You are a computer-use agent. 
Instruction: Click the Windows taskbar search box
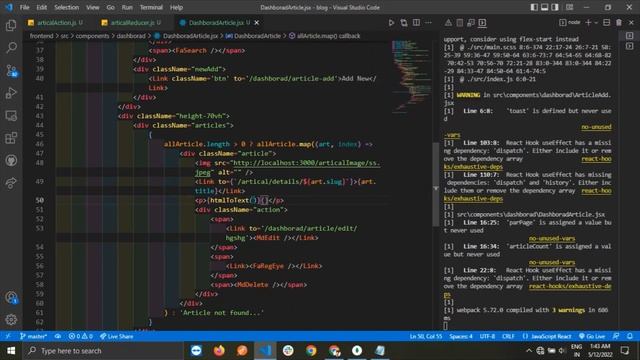[103, 351]
